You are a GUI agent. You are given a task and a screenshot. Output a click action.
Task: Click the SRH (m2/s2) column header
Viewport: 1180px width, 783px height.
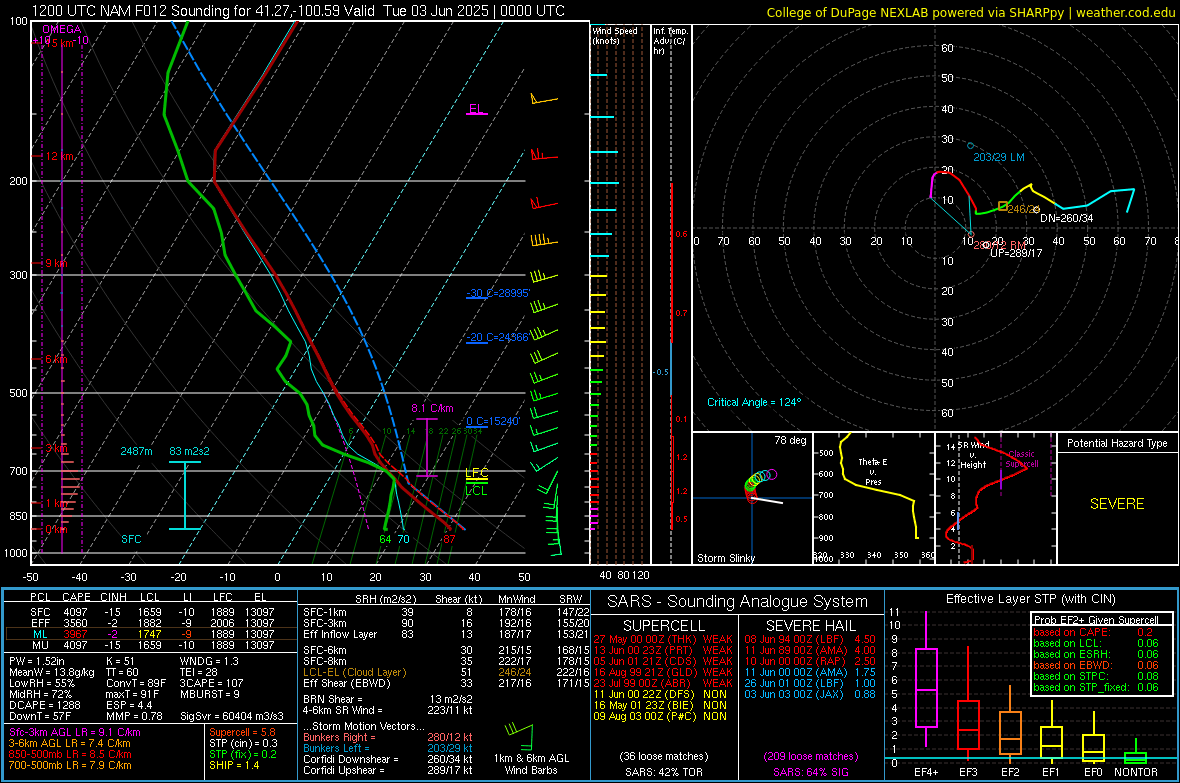(x=385, y=599)
